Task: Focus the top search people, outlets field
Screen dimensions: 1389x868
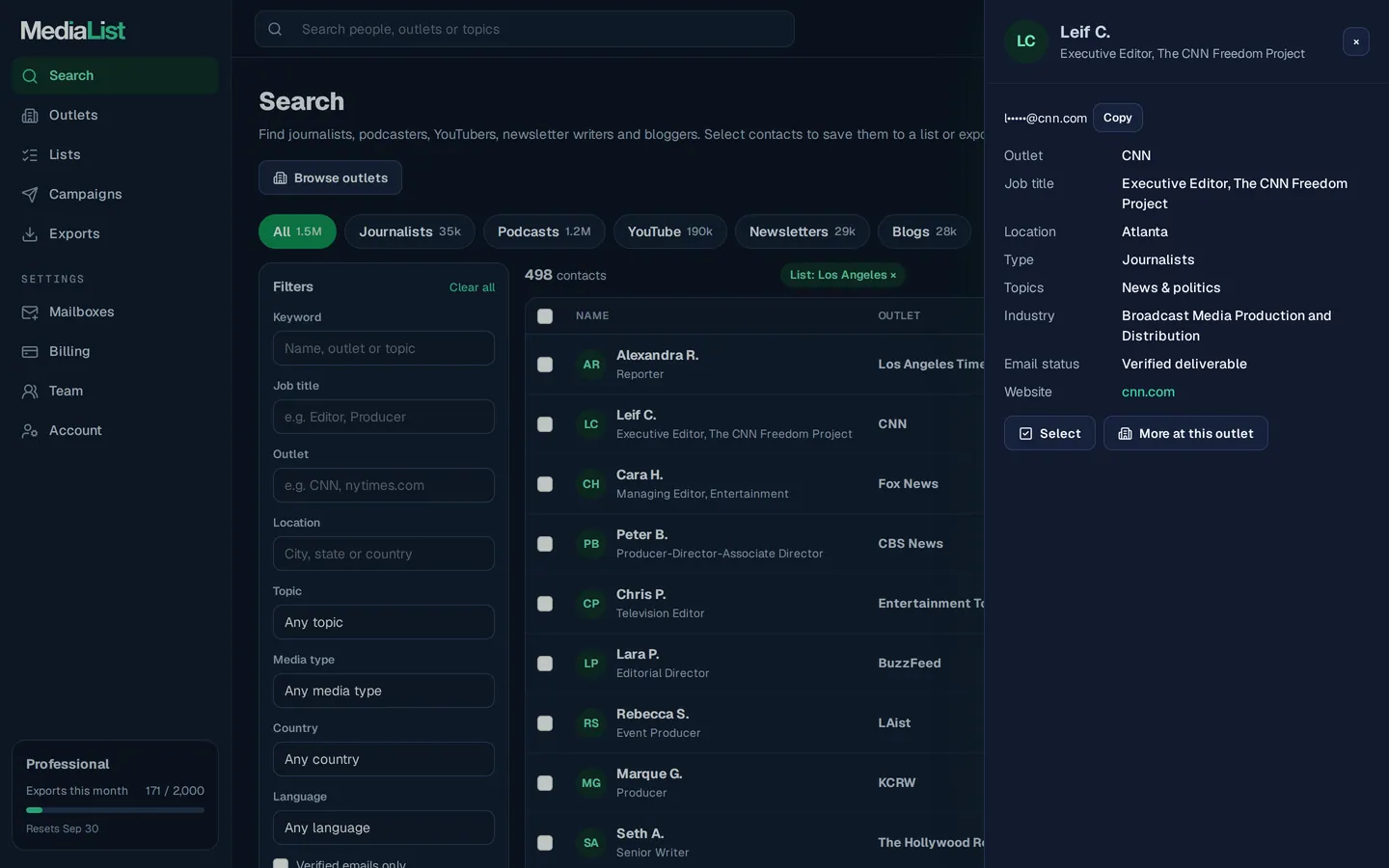Action: click(x=525, y=29)
